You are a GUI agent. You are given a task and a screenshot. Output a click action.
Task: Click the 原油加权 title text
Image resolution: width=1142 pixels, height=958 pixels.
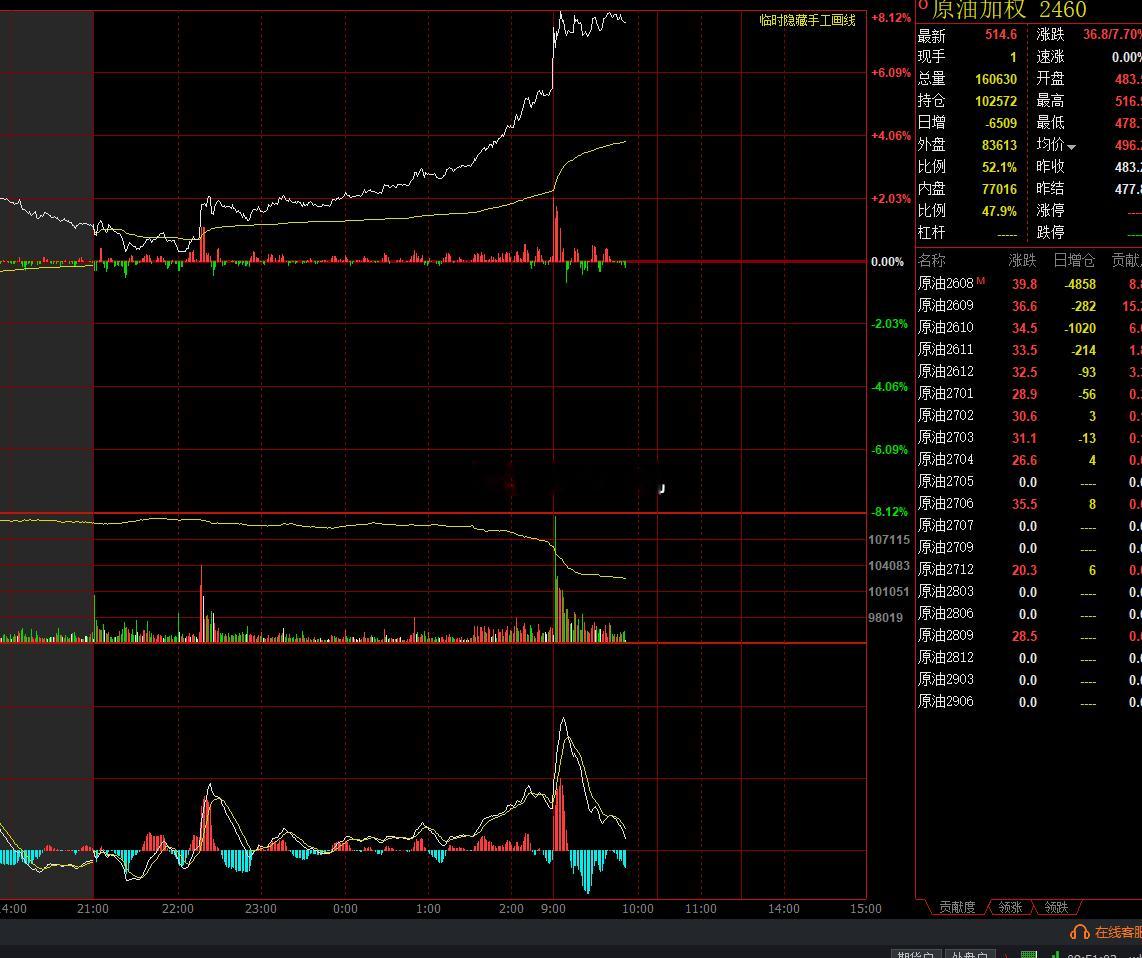point(979,9)
